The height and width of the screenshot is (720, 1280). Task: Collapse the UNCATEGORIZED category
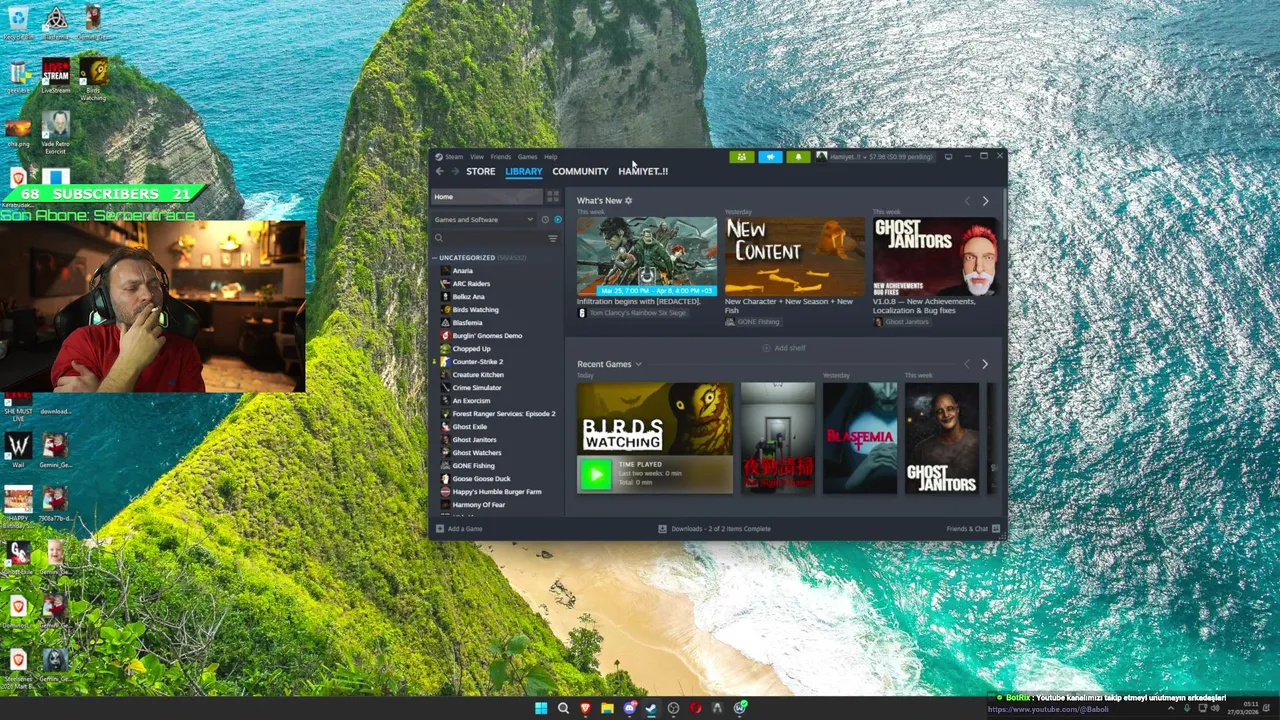(x=436, y=258)
